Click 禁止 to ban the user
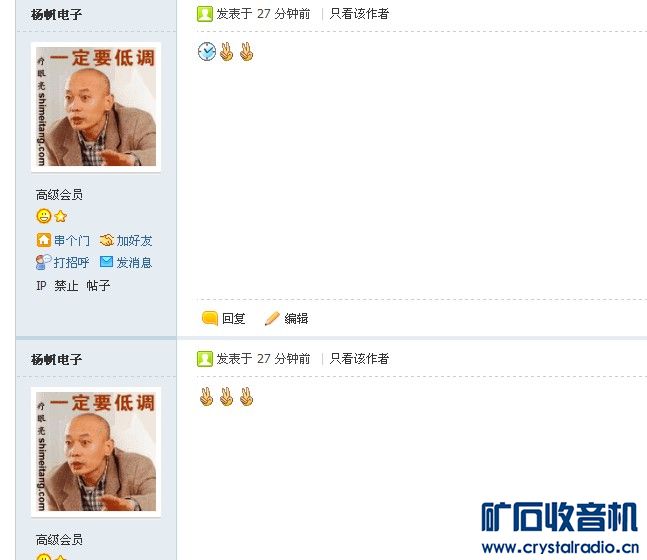 tap(66, 286)
